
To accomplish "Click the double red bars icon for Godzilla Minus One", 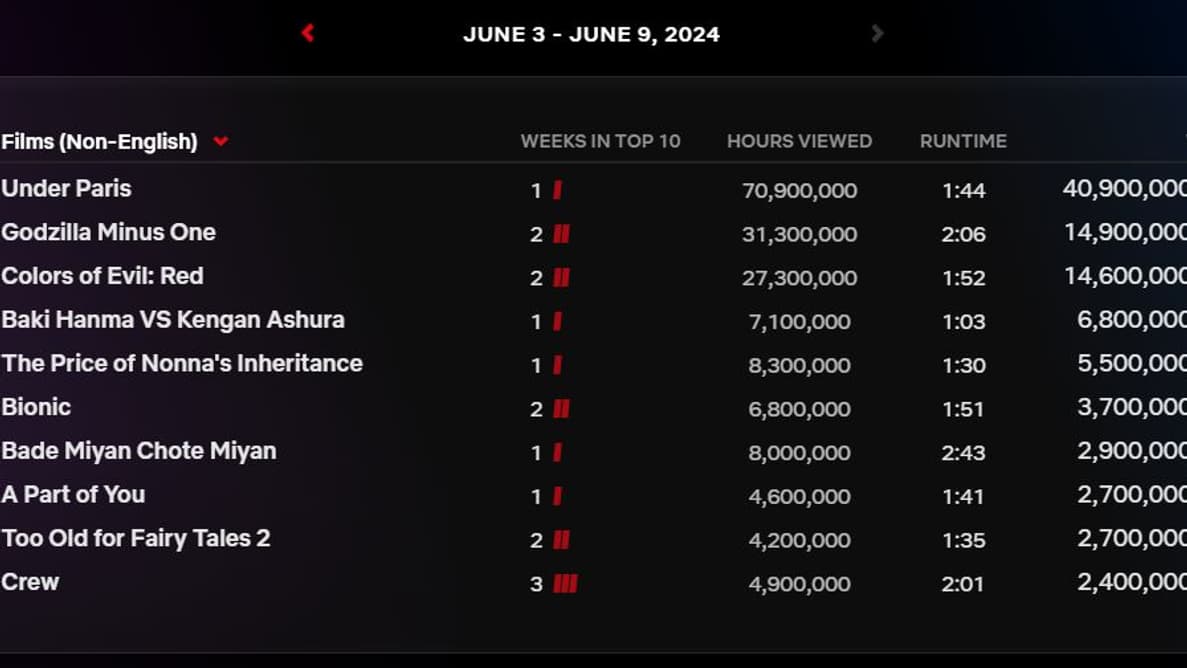I will point(562,234).
